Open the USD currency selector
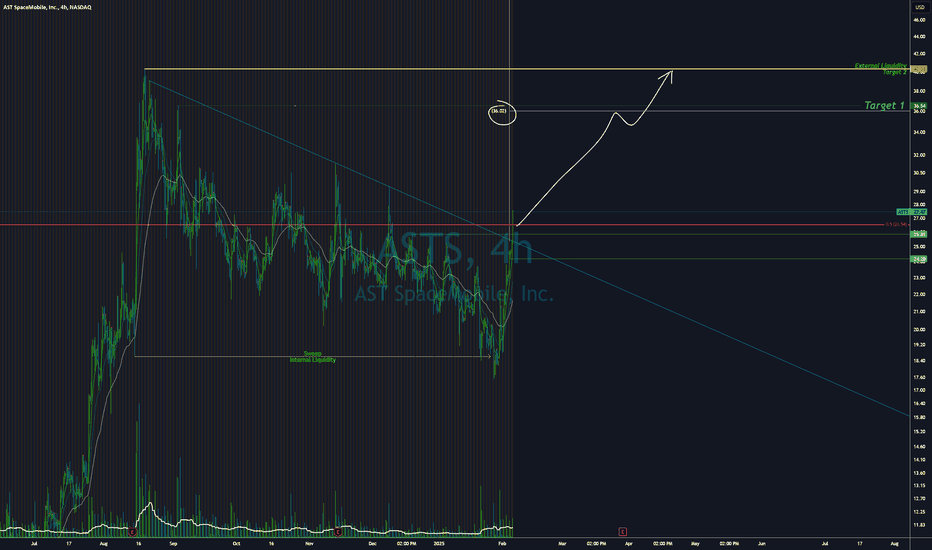Image resolution: width=932 pixels, height=550 pixels. (920, 7)
